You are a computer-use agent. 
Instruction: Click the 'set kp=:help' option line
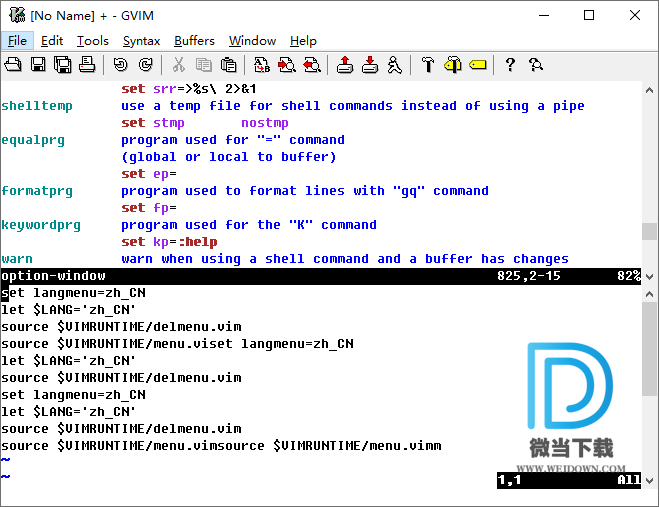[169, 242]
